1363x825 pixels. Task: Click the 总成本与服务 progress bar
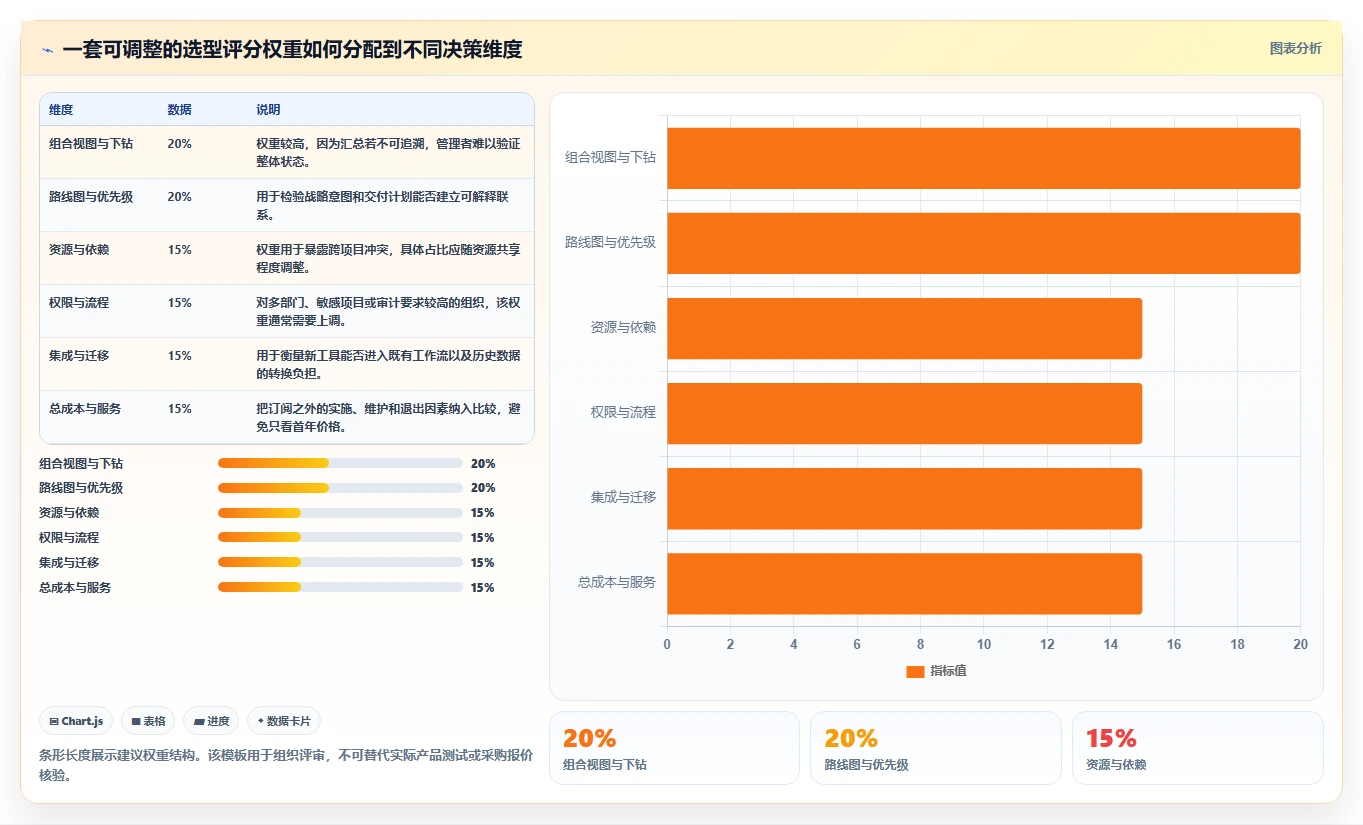coord(340,588)
